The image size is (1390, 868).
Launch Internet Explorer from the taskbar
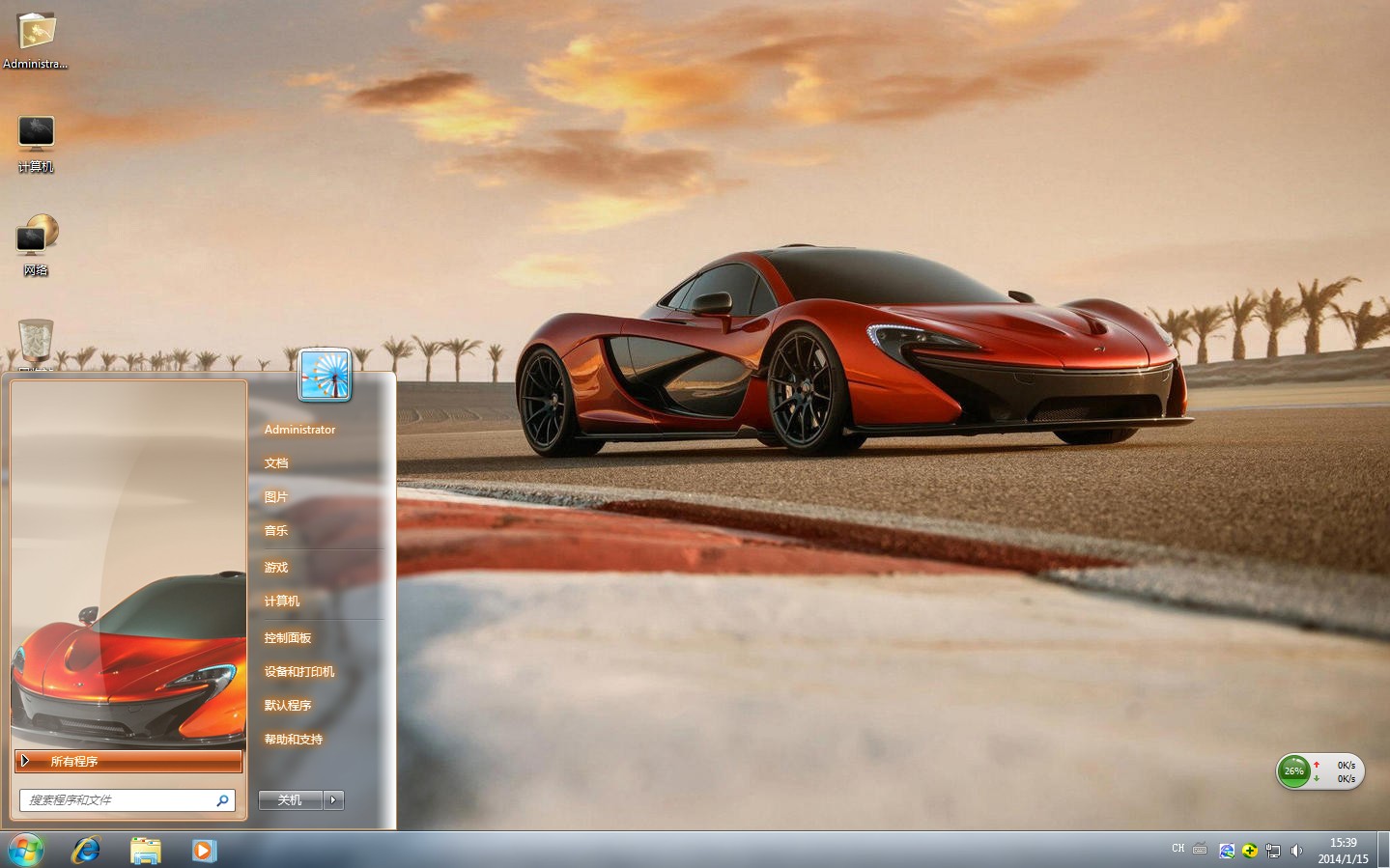pyautogui.click(x=86, y=851)
